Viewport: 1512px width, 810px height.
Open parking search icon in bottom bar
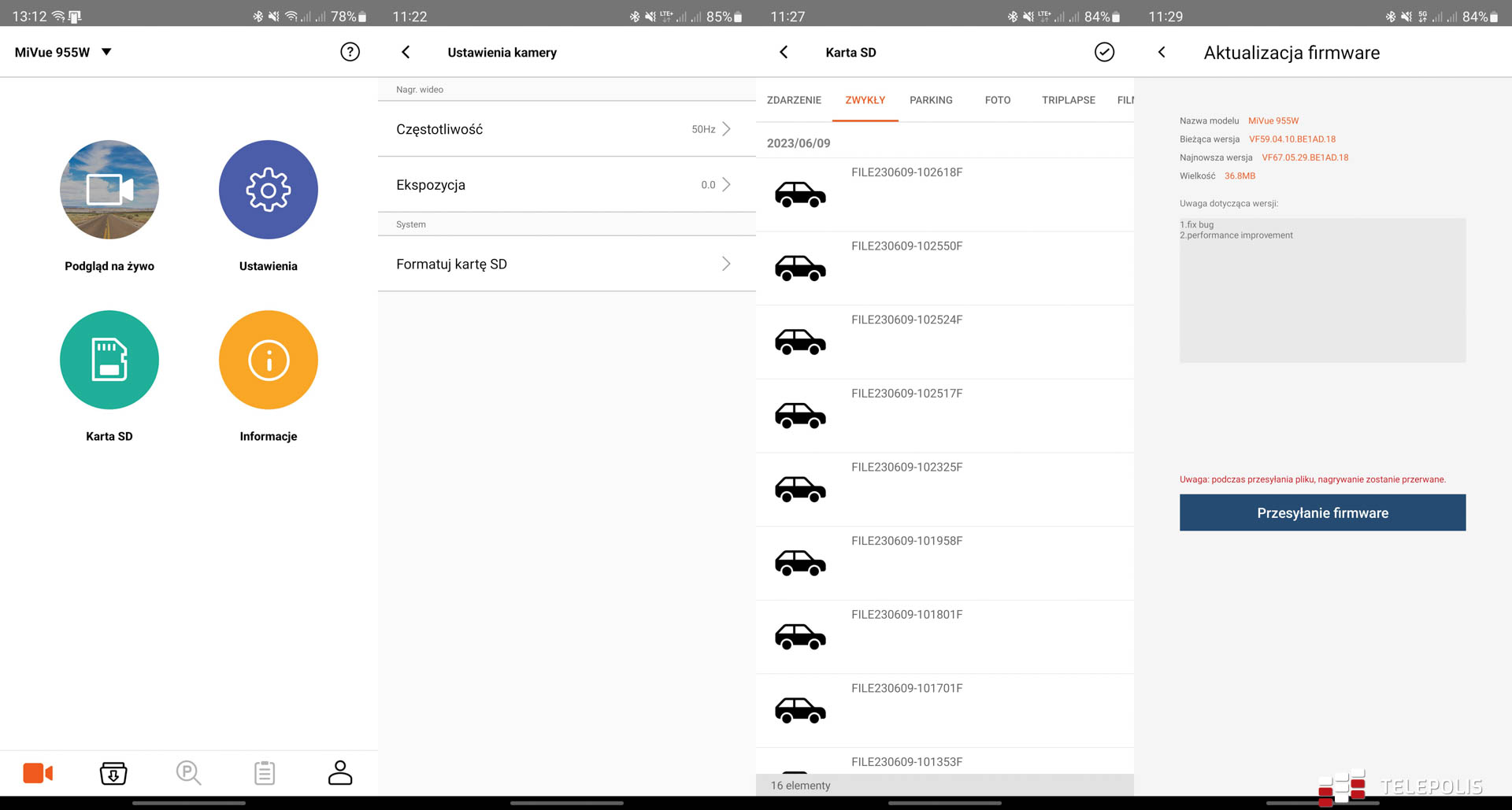pyautogui.click(x=188, y=773)
